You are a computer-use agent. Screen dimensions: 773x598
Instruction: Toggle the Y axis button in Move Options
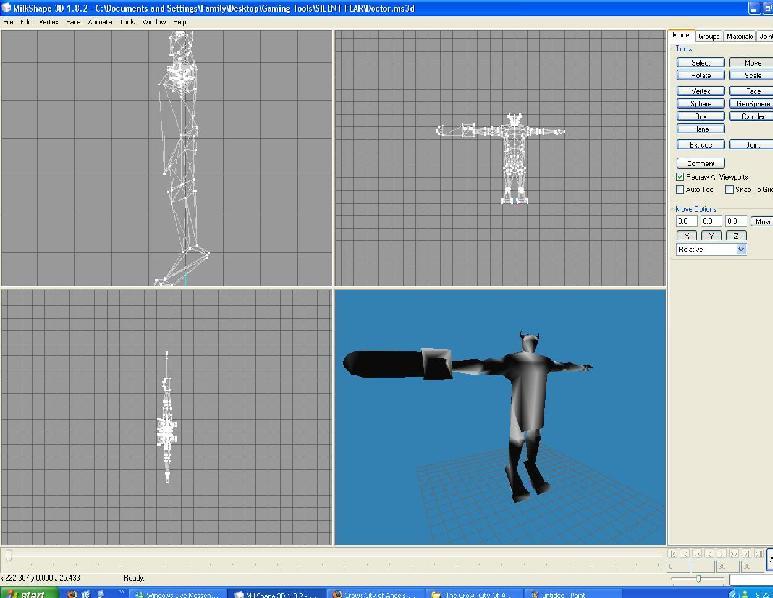pyautogui.click(x=711, y=236)
